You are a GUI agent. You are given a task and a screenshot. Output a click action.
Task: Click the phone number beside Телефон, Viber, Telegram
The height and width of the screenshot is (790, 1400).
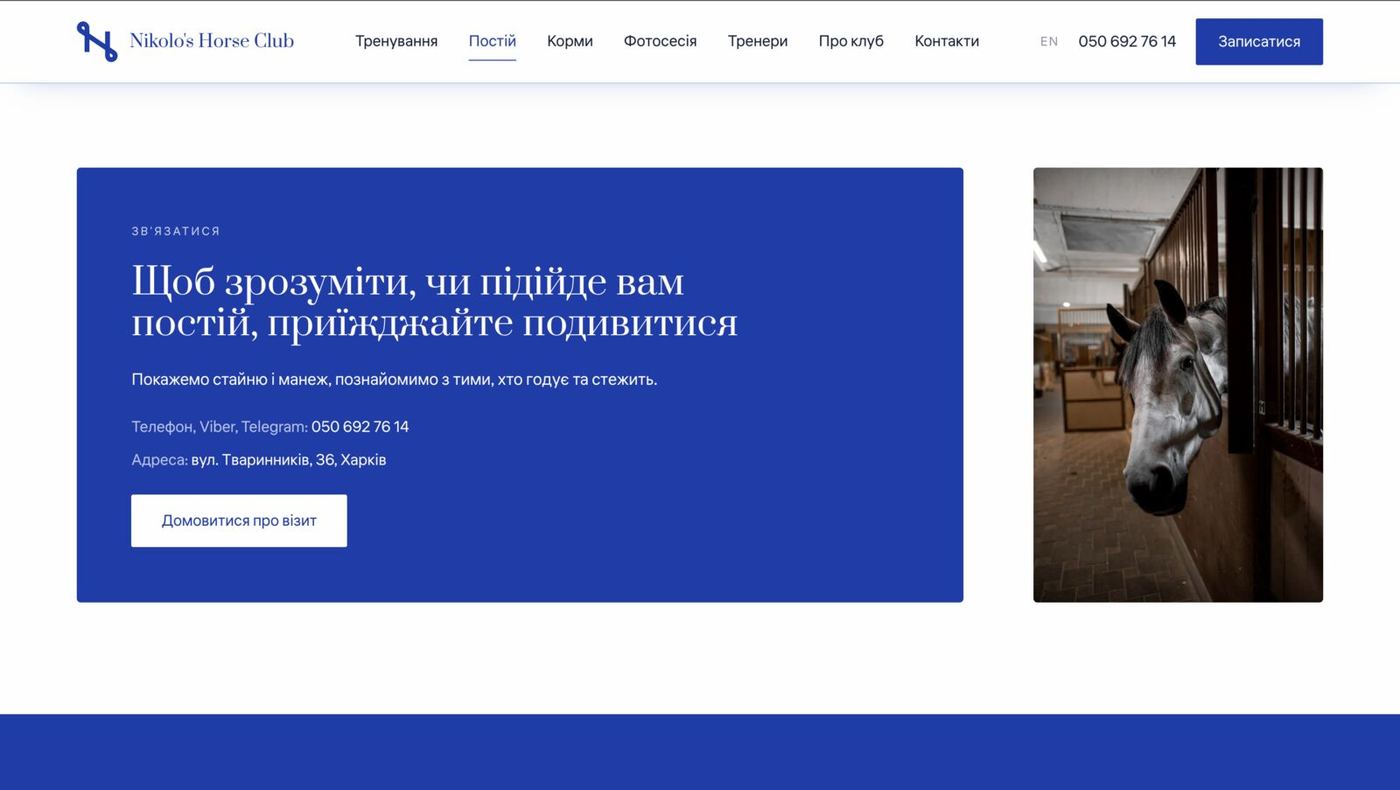360,427
